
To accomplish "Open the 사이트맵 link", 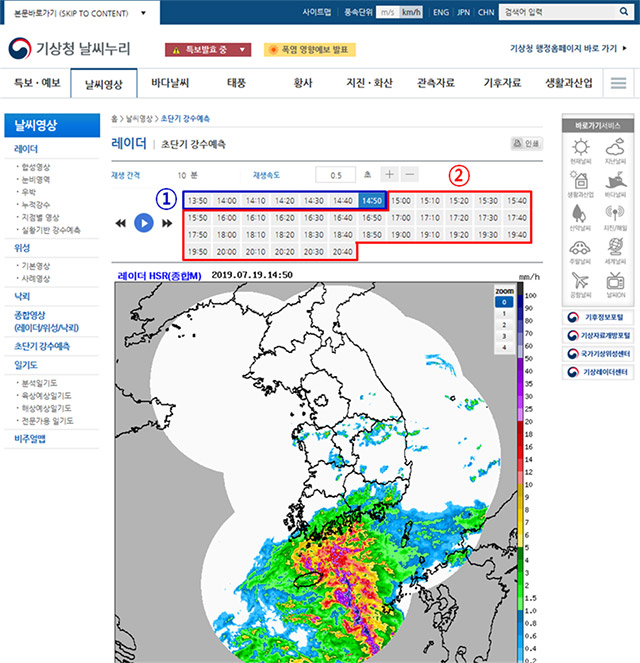I will pos(317,12).
